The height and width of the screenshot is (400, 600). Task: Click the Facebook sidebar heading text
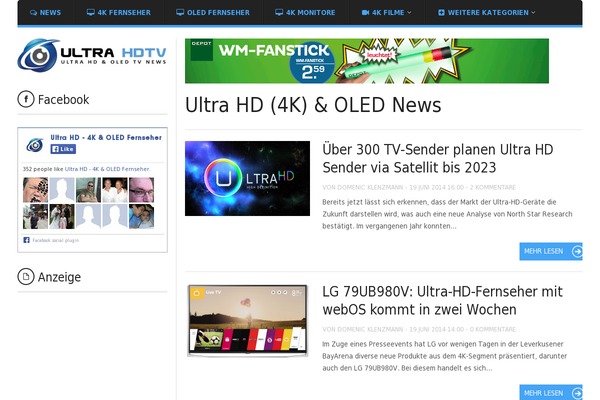[x=64, y=100]
